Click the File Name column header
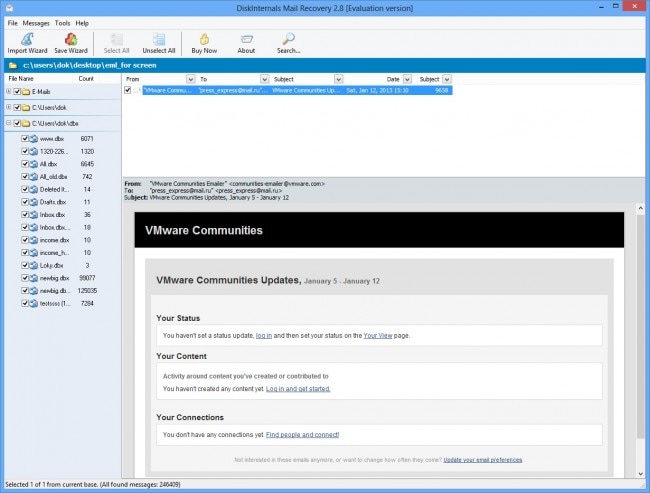The width and height of the screenshot is (650, 493). pos(21,79)
